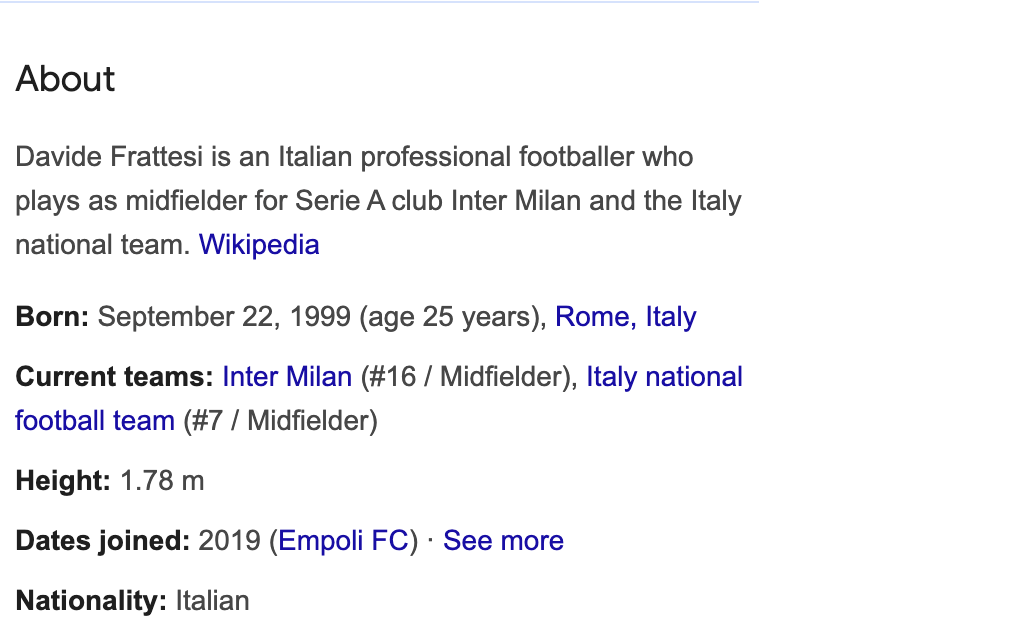The image size is (1020, 628).
Task: Open the Inter Milan team link
Action: click(287, 377)
